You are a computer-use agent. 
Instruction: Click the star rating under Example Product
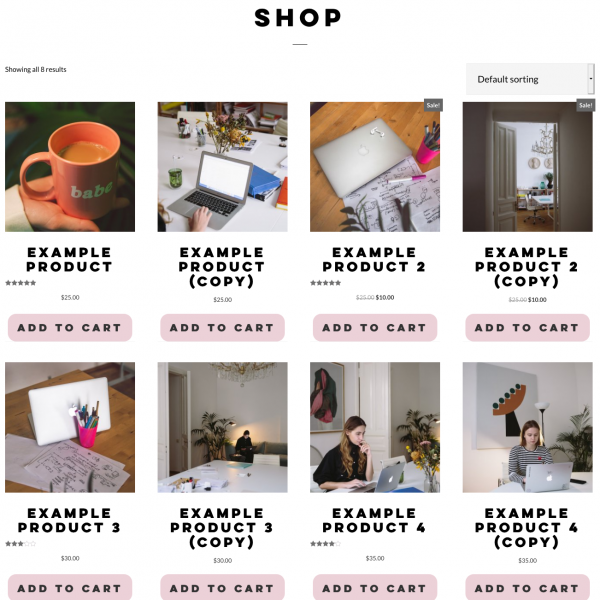click(21, 283)
